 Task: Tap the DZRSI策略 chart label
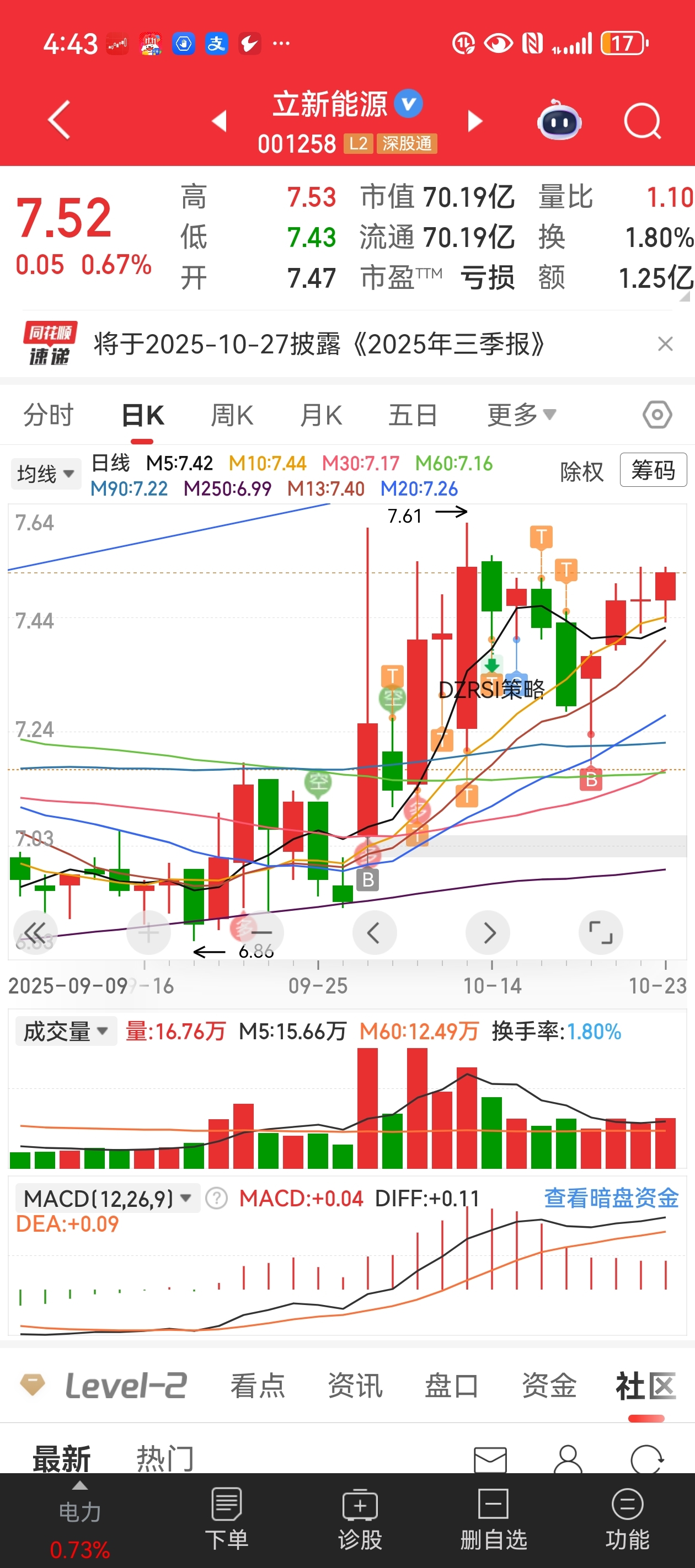point(491,689)
